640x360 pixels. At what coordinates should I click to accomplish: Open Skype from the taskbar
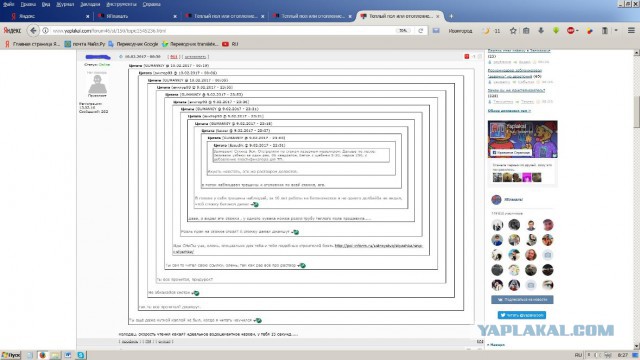(x=81, y=355)
